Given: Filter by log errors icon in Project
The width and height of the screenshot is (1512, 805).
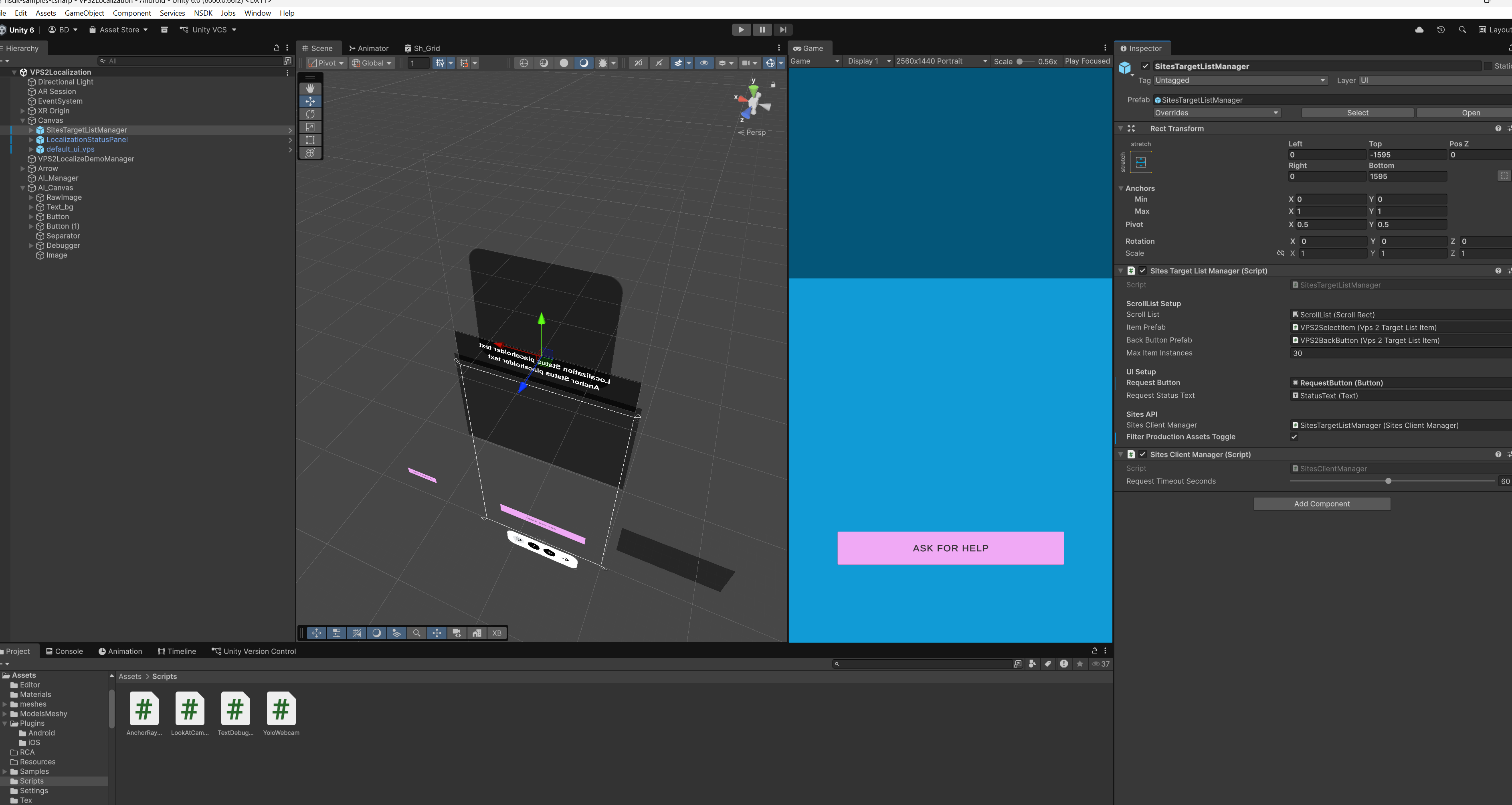Looking at the screenshot, I should click(x=1063, y=664).
